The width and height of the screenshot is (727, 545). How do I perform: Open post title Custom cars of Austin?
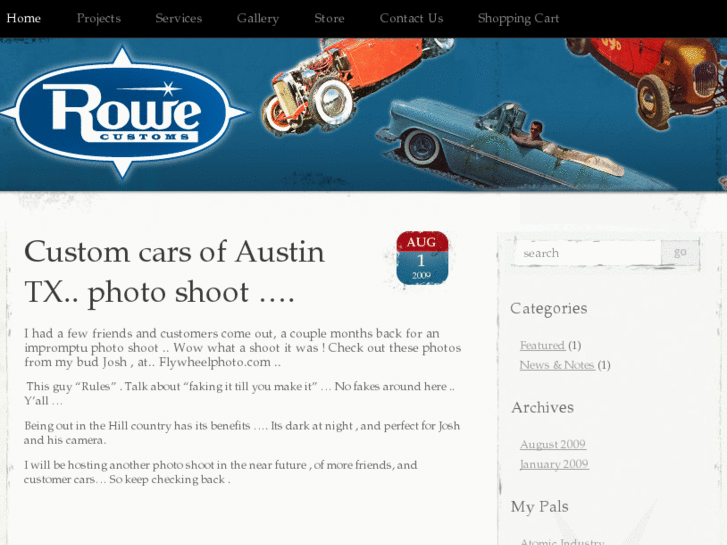coord(174,272)
